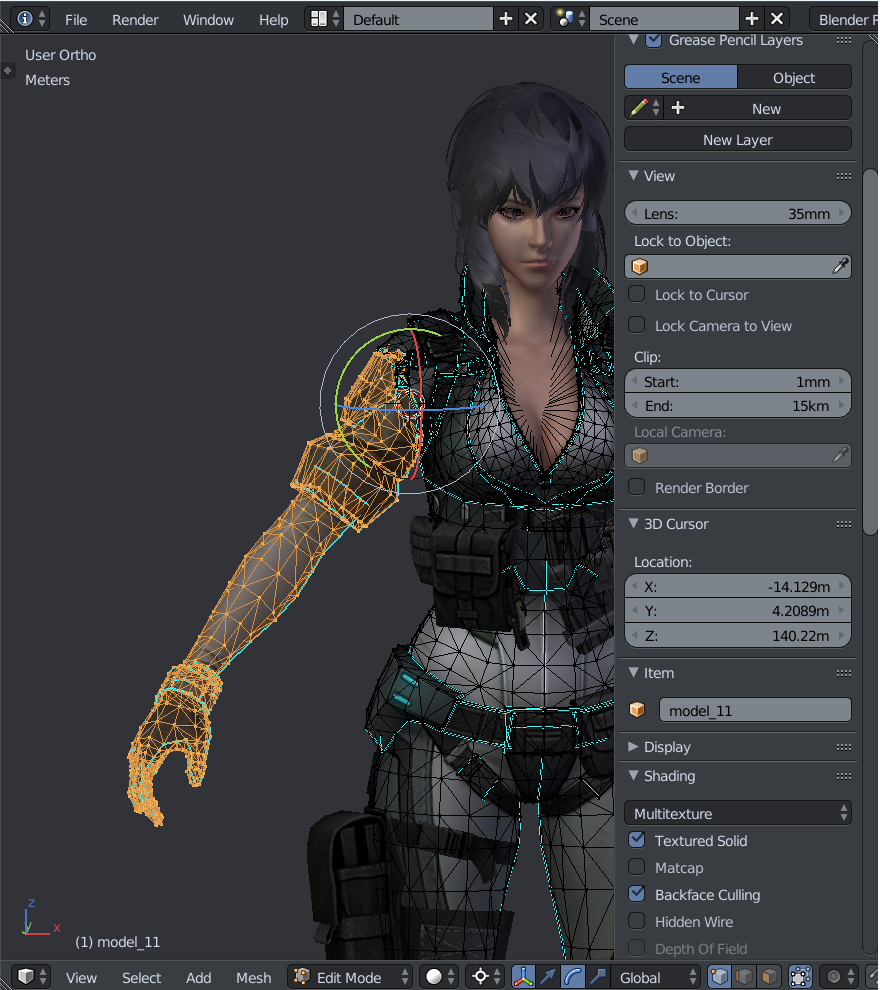Click the scene browse icon
The height and width of the screenshot is (990, 882).
pyautogui.click(x=571, y=19)
